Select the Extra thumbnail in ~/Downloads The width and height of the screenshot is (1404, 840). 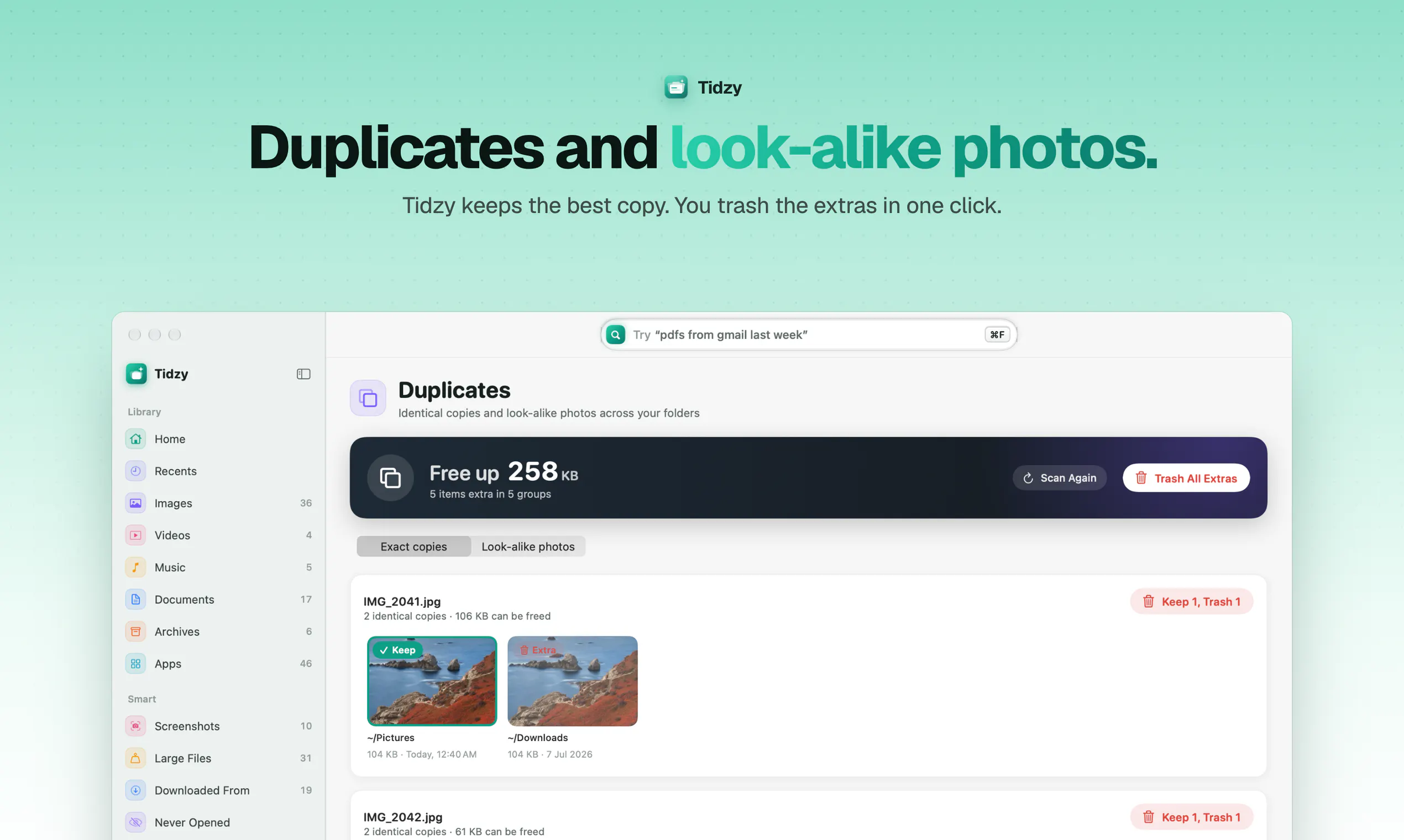click(x=572, y=681)
